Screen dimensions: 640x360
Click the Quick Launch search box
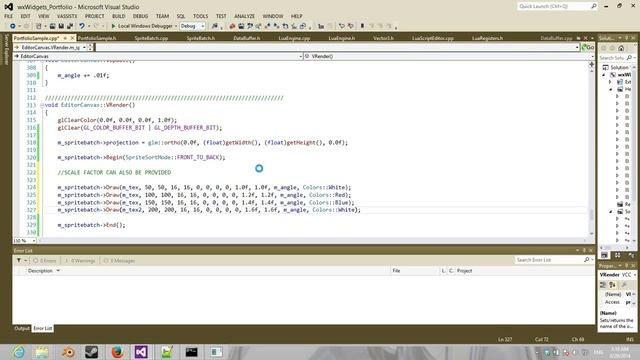coord(558,6)
